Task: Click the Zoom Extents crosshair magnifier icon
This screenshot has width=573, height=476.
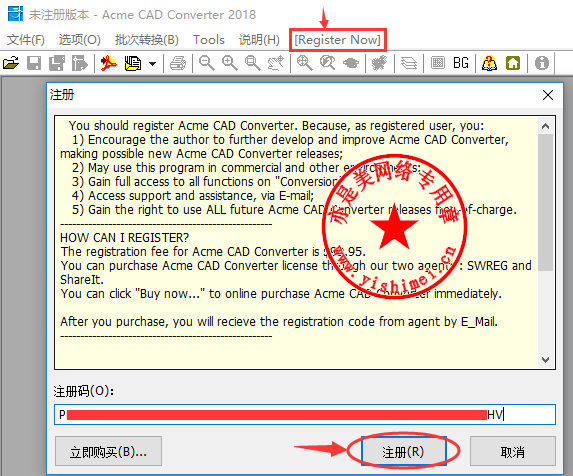Action: tap(304, 63)
